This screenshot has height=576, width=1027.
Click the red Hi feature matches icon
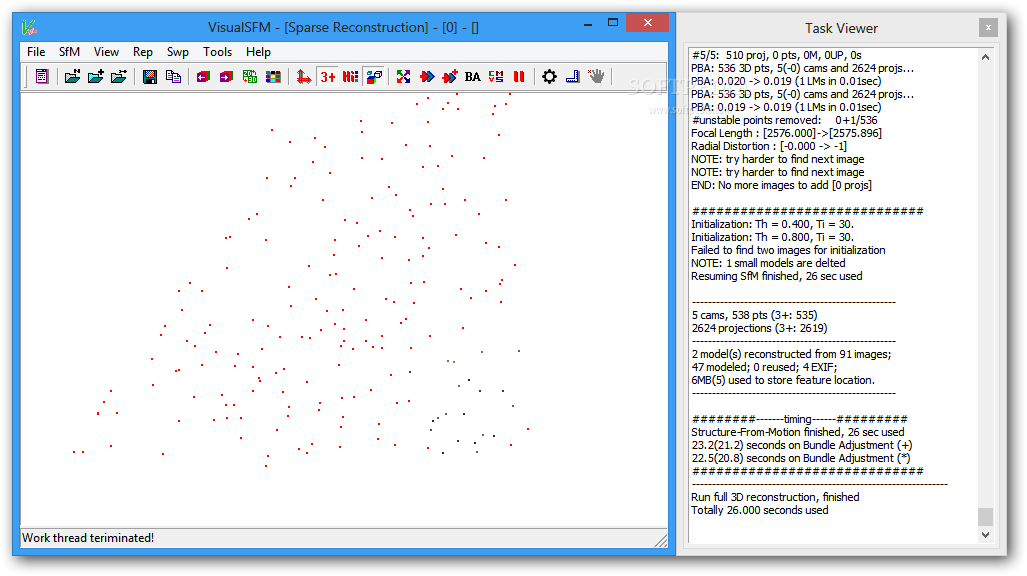point(350,77)
